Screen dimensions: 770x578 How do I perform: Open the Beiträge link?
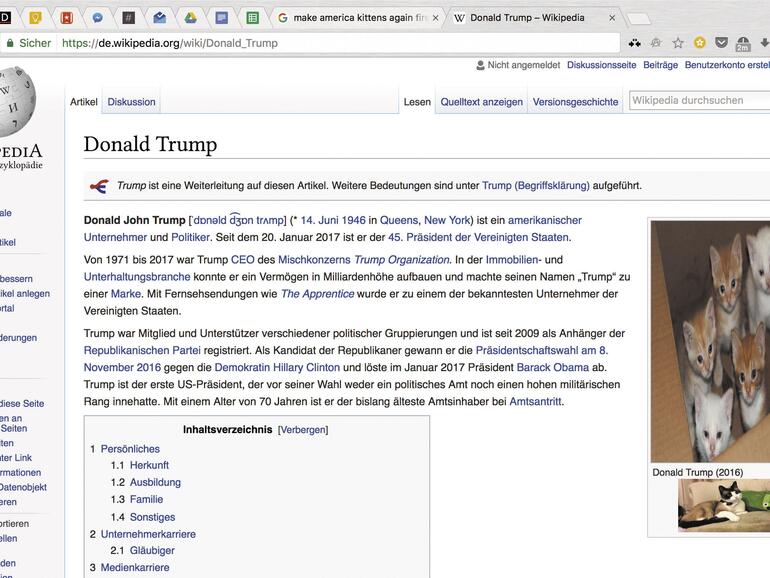click(x=660, y=65)
